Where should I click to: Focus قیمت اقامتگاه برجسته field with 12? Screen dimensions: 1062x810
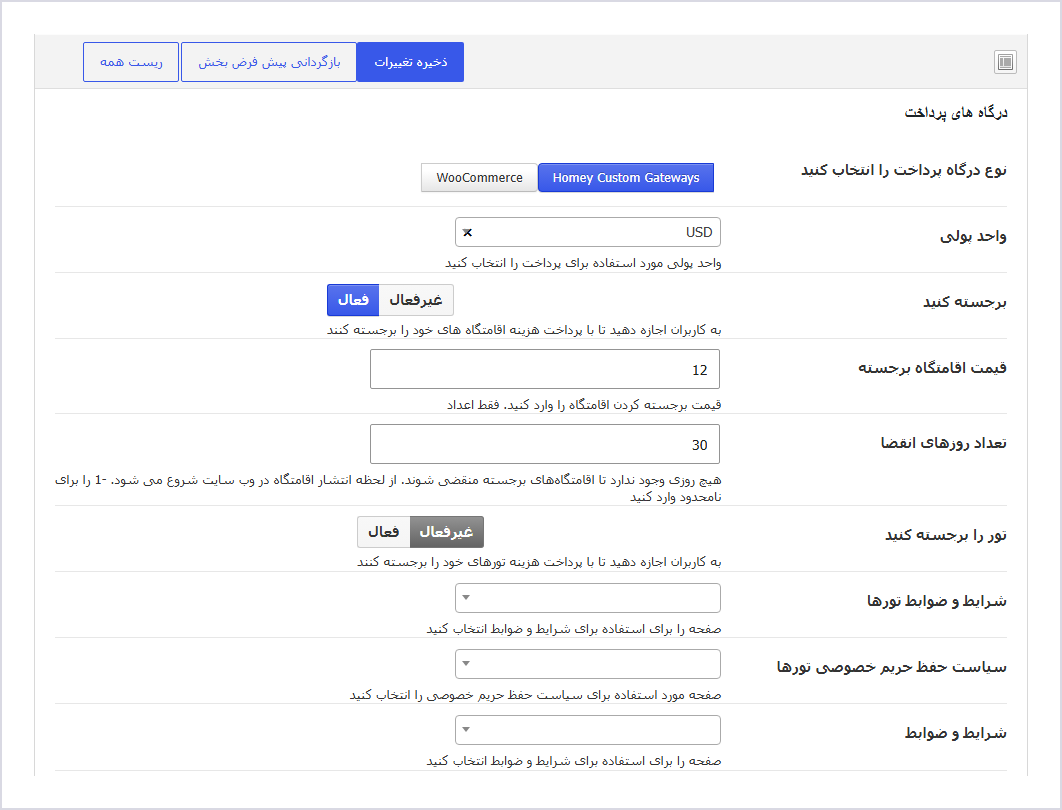(545, 369)
